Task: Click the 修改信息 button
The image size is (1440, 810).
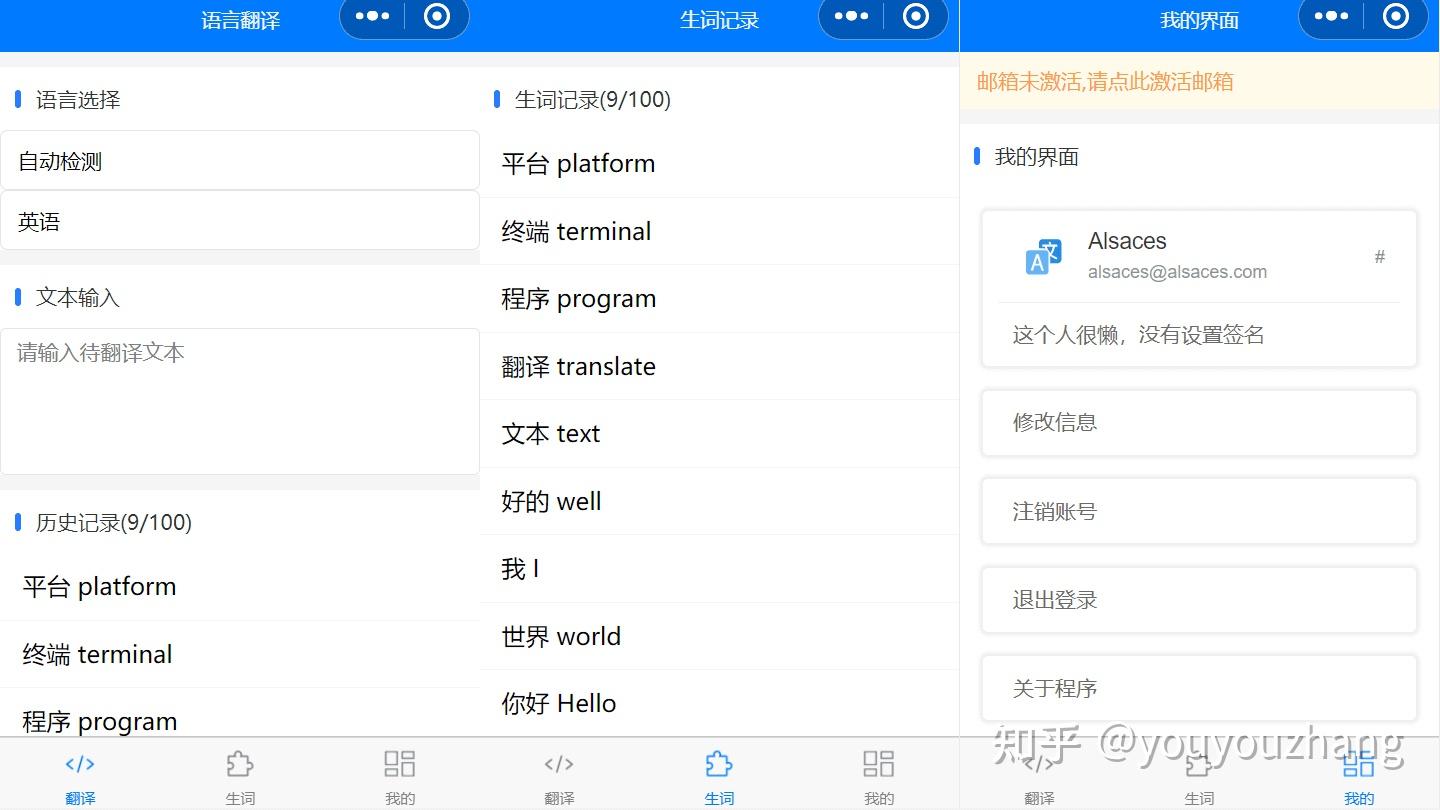Action: 1197,422
